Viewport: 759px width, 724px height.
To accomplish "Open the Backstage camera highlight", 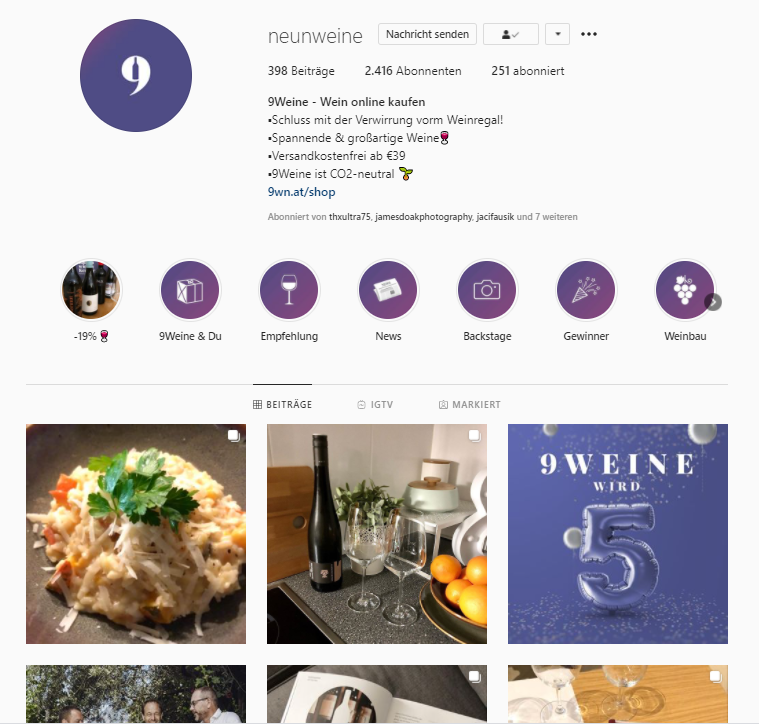I will point(487,290).
